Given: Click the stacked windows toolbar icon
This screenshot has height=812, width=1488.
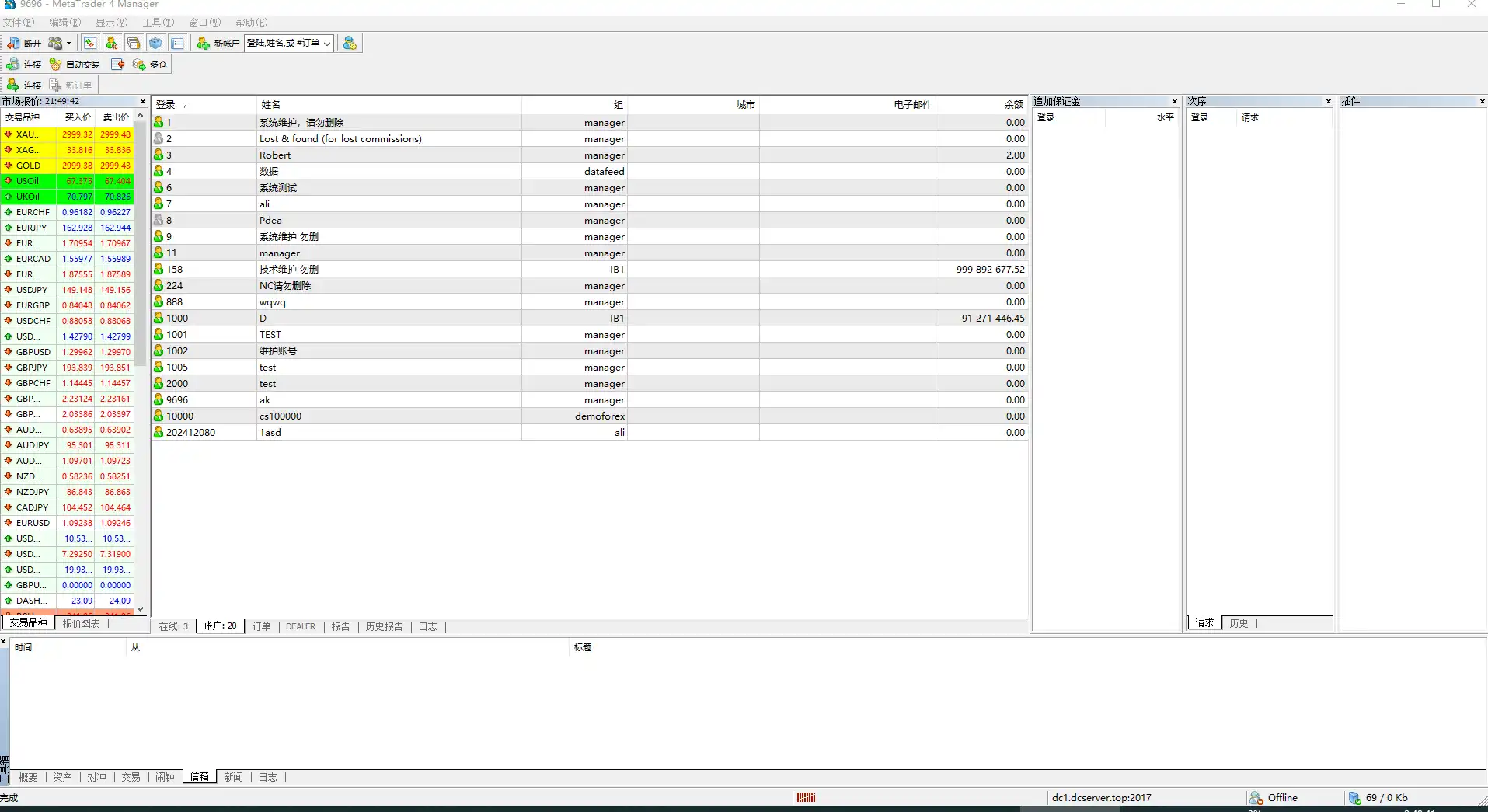Looking at the screenshot, I should (134, 44).
